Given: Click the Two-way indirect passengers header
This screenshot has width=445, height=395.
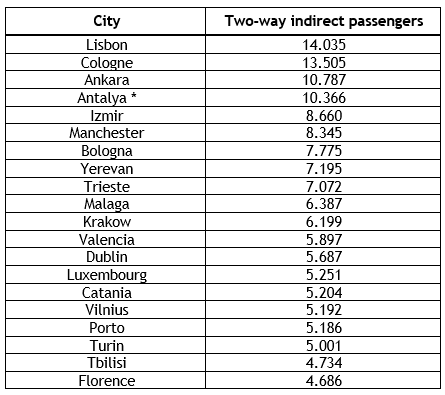Looking at the screenshot, I should 324,21.
